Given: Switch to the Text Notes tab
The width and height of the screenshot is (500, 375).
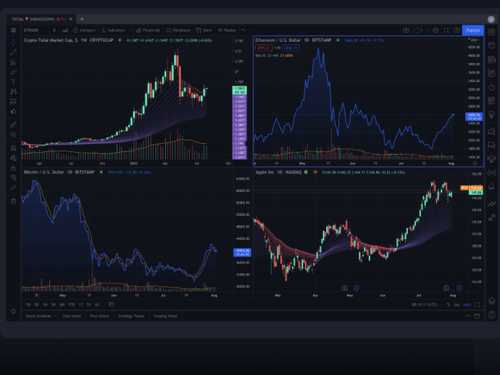Looking at the screenshot, I should (72, 316).
